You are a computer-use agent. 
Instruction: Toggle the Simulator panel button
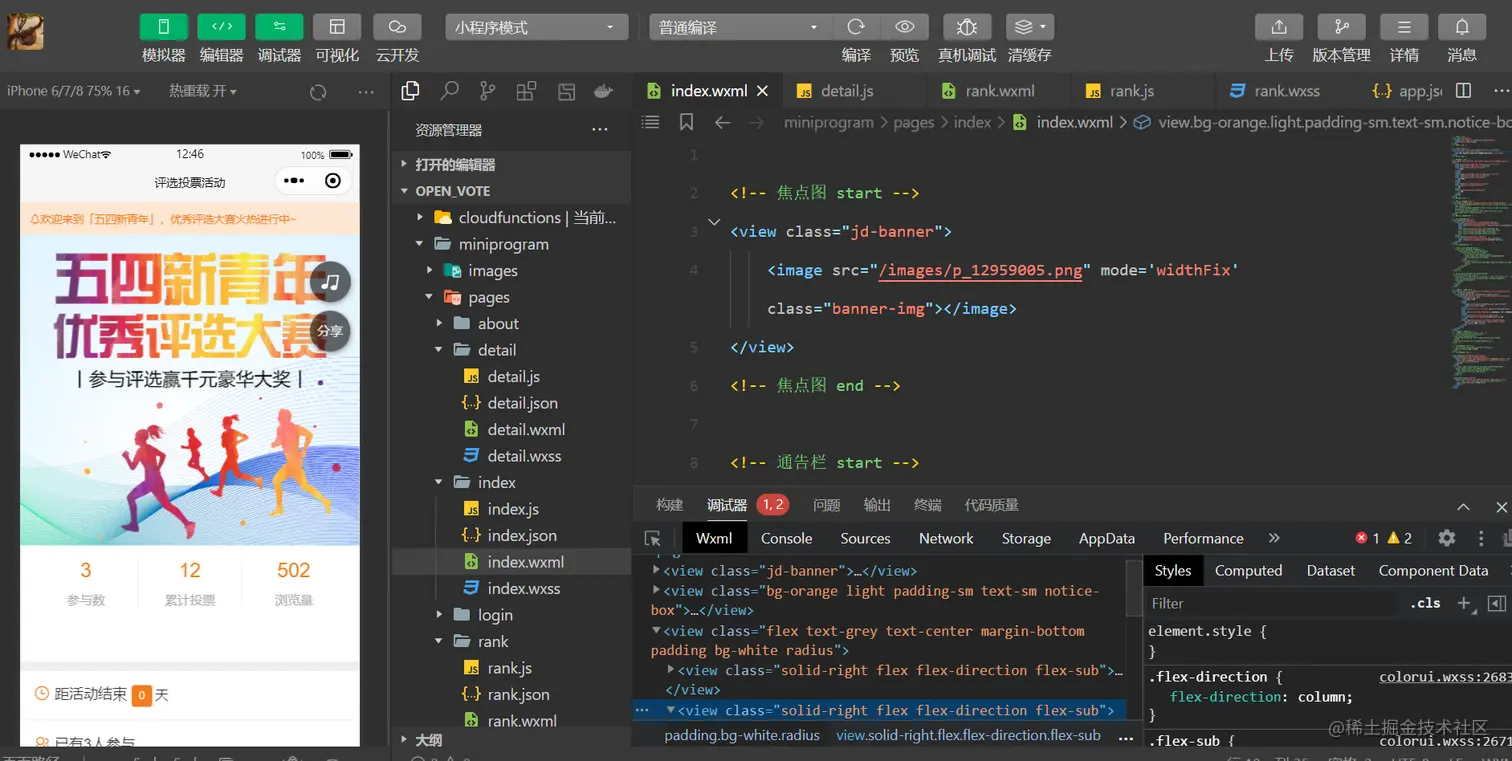[x=164, y=27]
